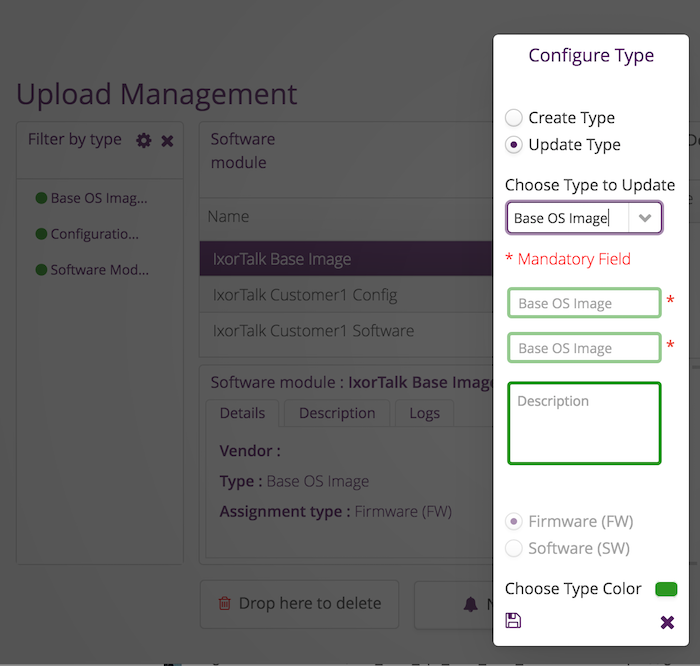Open filter type settings gear icon
Viewport: 700px width, 666px height.
click(143, 141)
